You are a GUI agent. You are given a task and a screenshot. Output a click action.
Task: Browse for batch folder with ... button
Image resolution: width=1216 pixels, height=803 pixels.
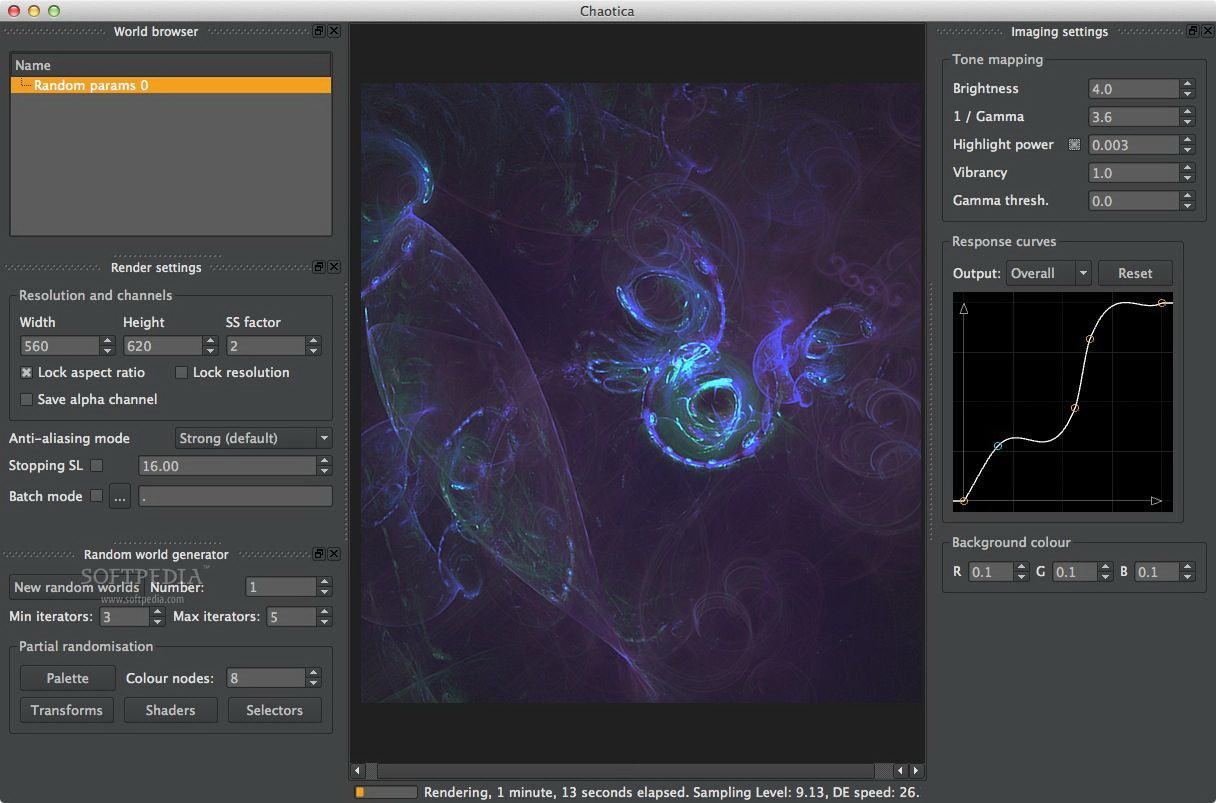(120, 496)
